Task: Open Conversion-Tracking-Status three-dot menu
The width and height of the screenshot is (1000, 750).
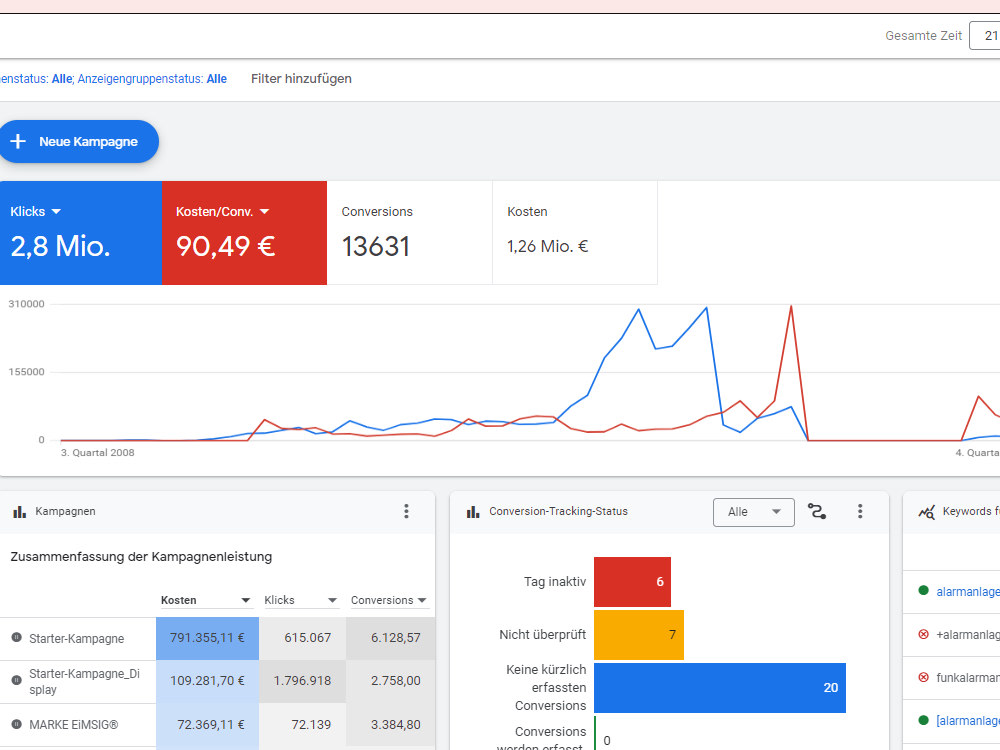Action: click(860, 511)
